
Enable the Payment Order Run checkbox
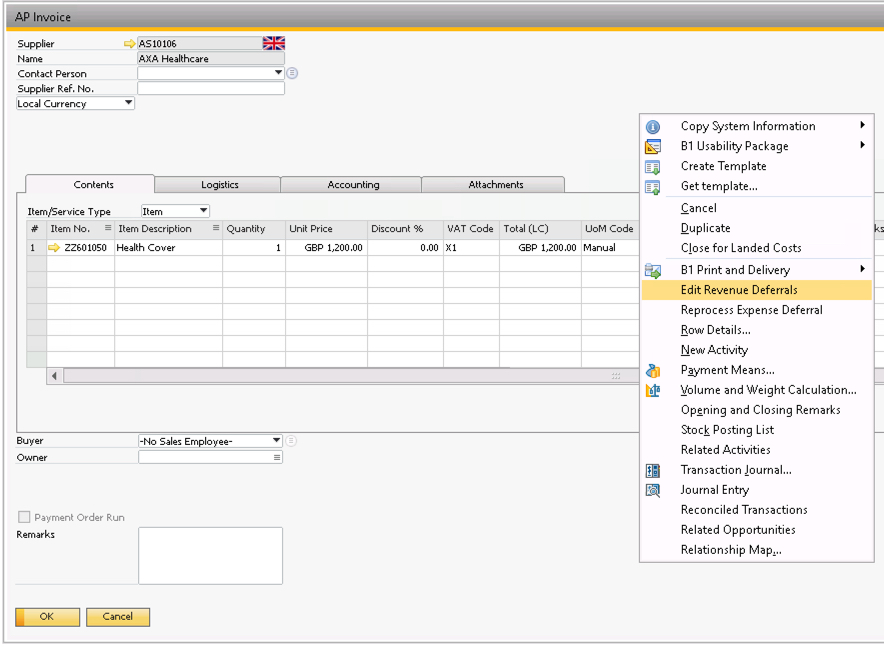(24, 518)
